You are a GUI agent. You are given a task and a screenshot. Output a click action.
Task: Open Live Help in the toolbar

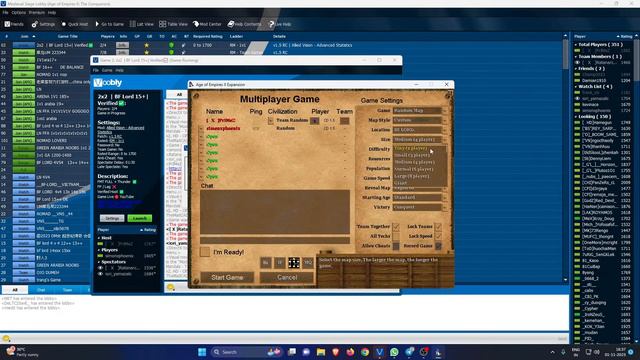(x=280, y=24)
